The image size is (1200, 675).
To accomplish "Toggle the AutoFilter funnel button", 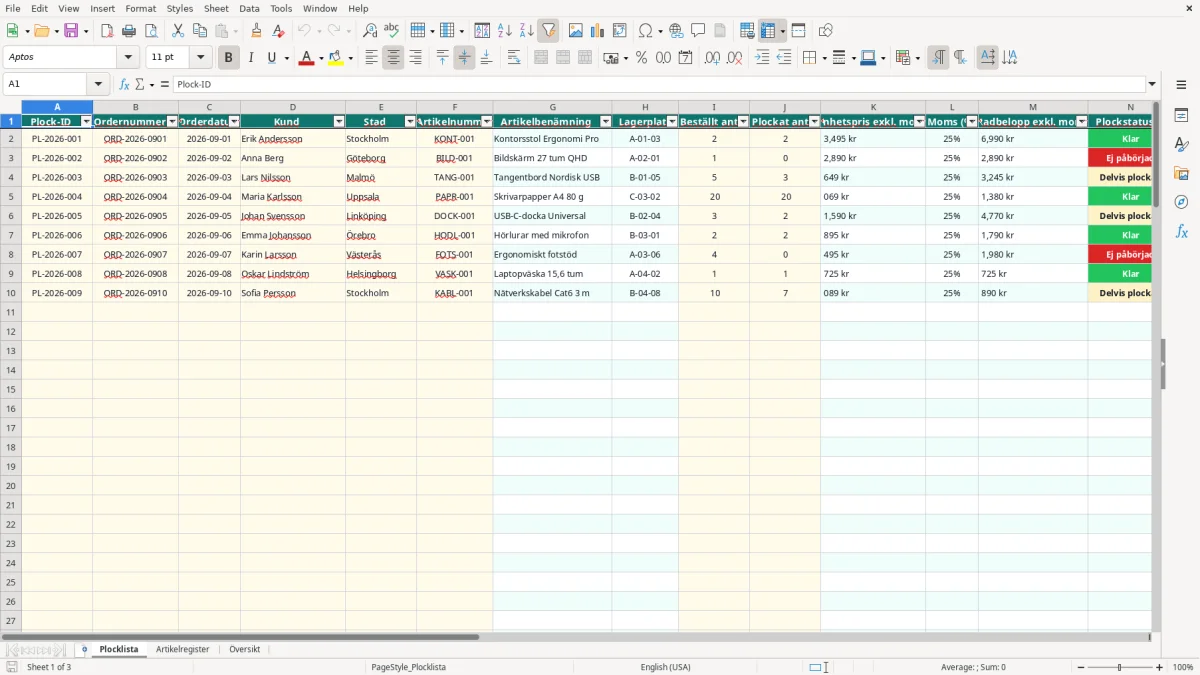I will (x=549, y=31).
